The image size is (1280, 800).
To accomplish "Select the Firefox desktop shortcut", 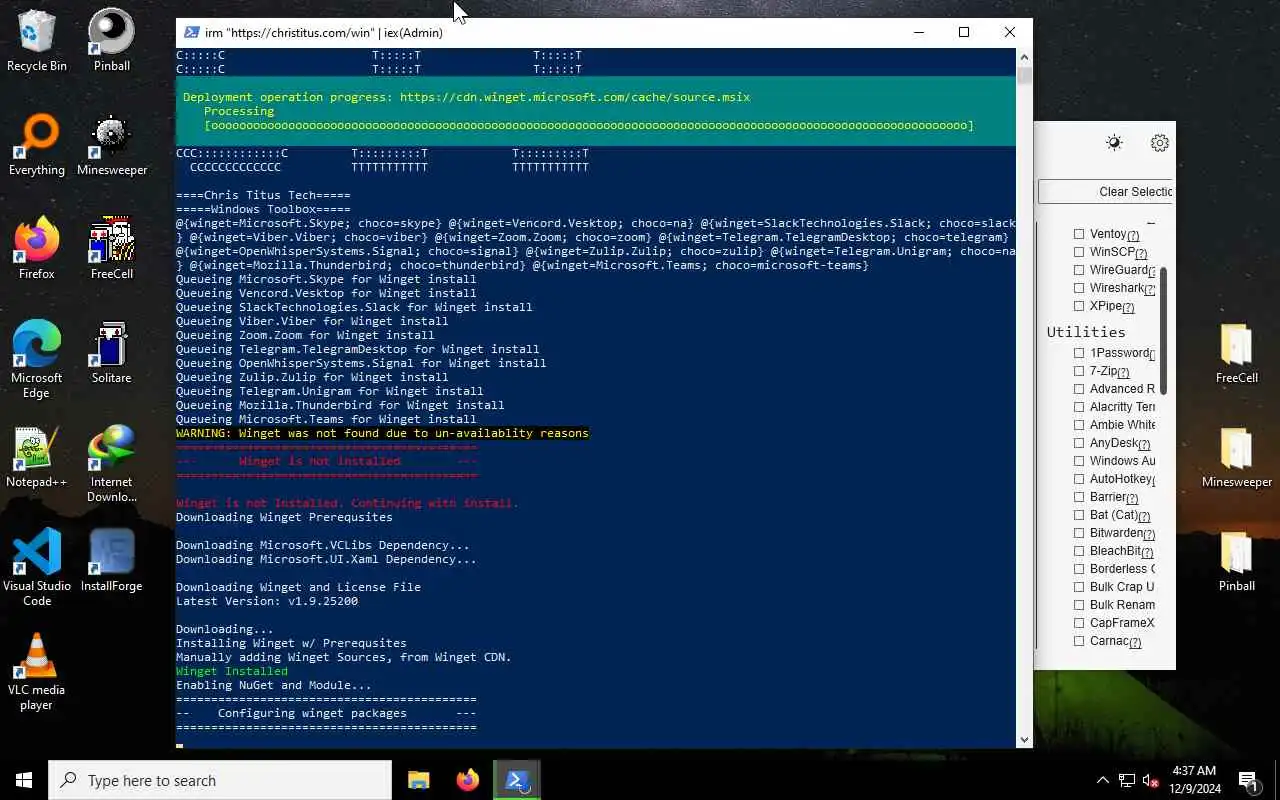I will 37,249.
